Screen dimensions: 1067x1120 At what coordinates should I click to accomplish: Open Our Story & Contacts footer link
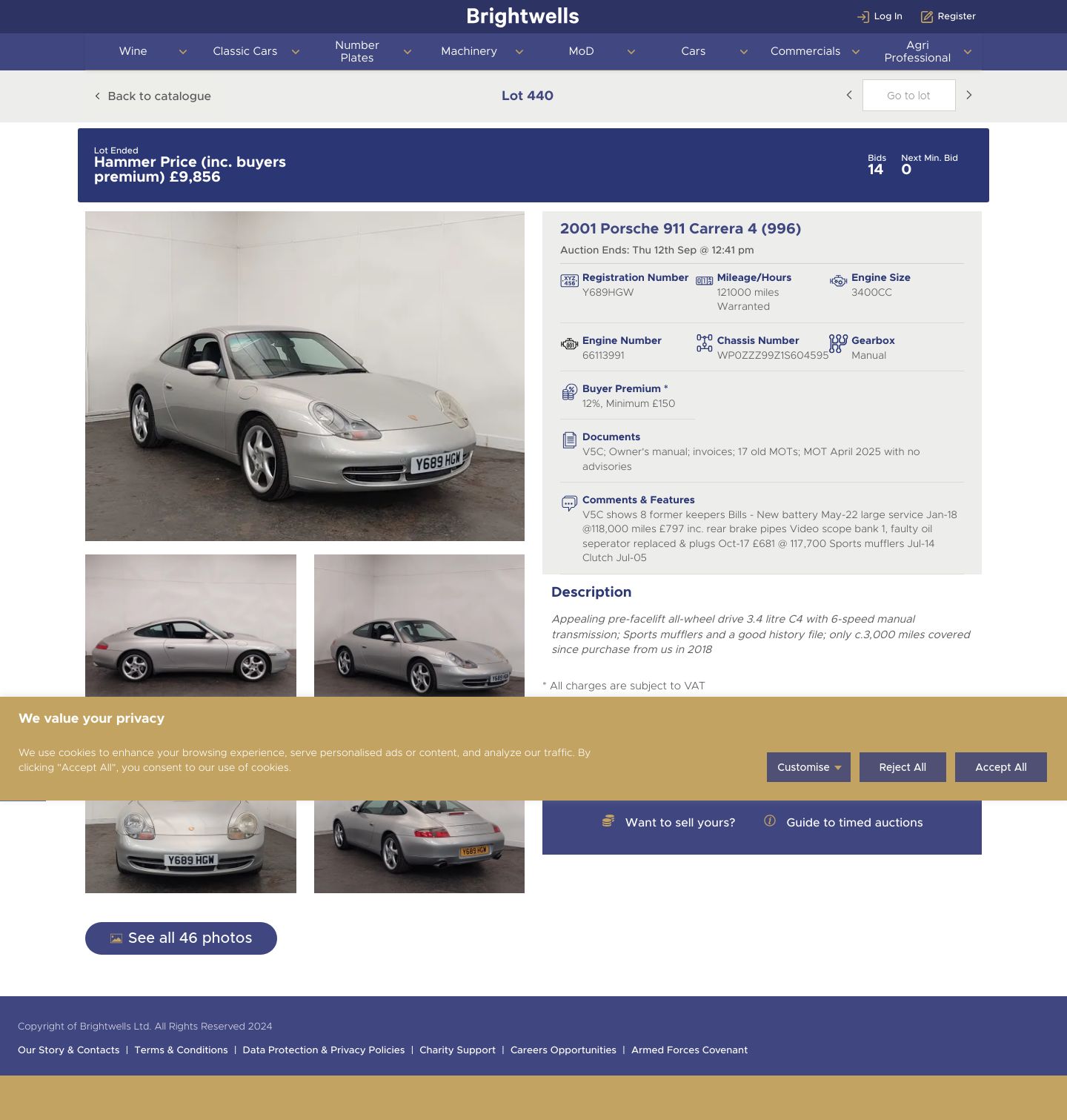pyautogui.click(x=68, y=1050)
